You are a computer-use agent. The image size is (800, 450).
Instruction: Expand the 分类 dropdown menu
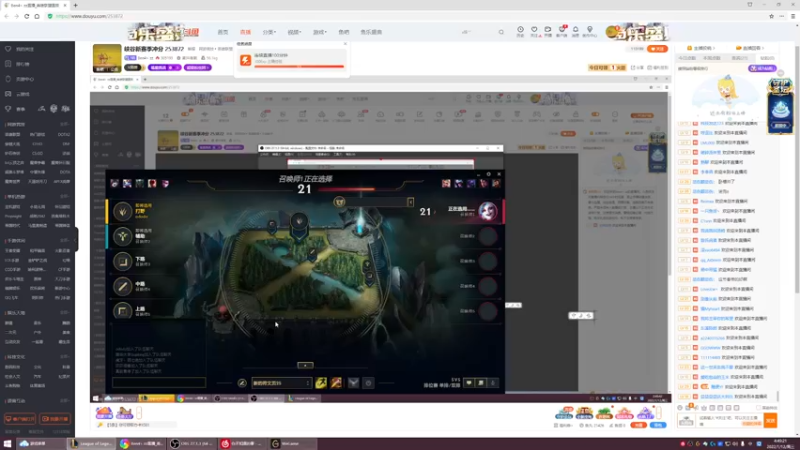pyautogui.click(x=269, y=32)
